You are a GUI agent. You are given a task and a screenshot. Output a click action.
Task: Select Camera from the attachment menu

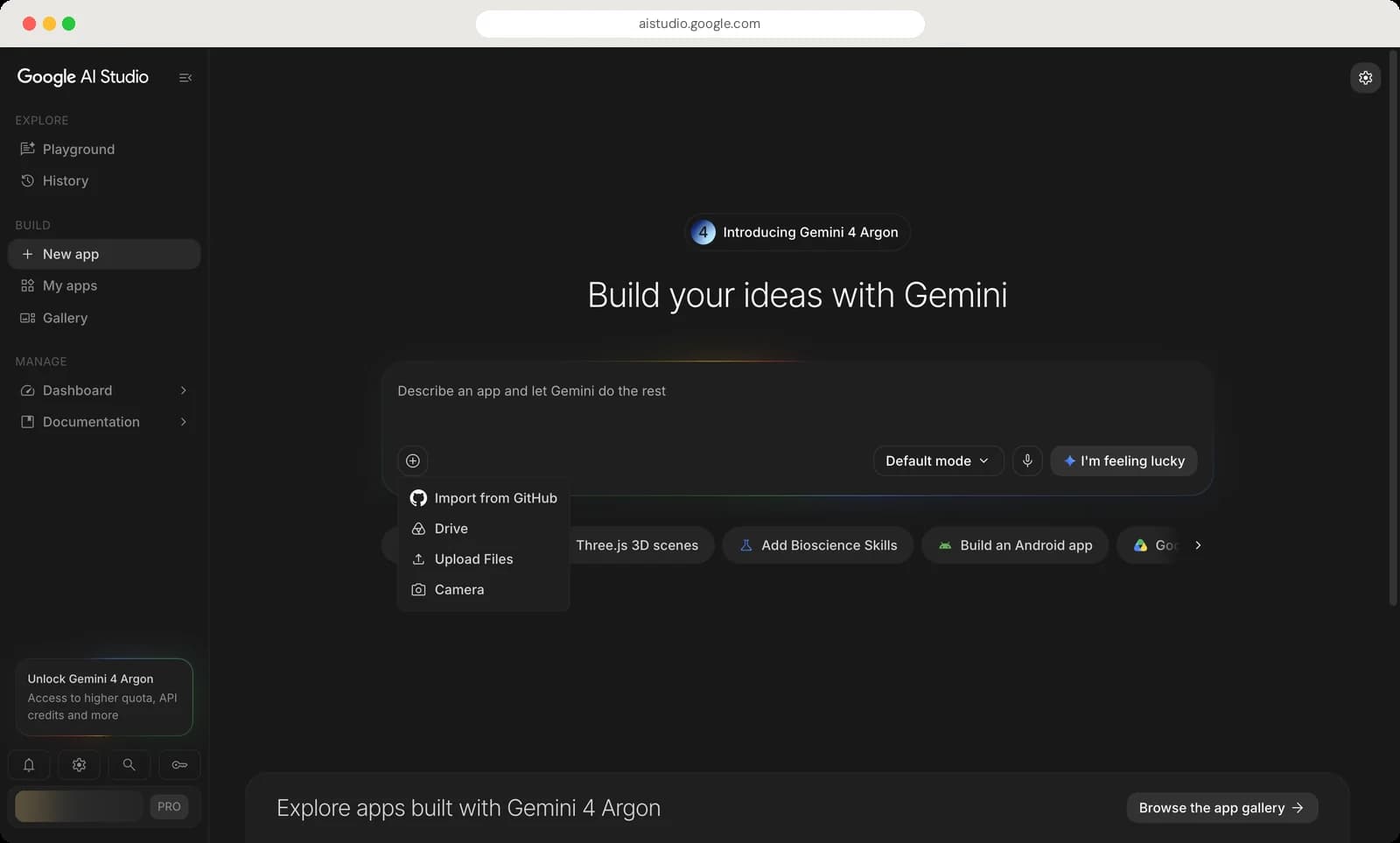483,590
